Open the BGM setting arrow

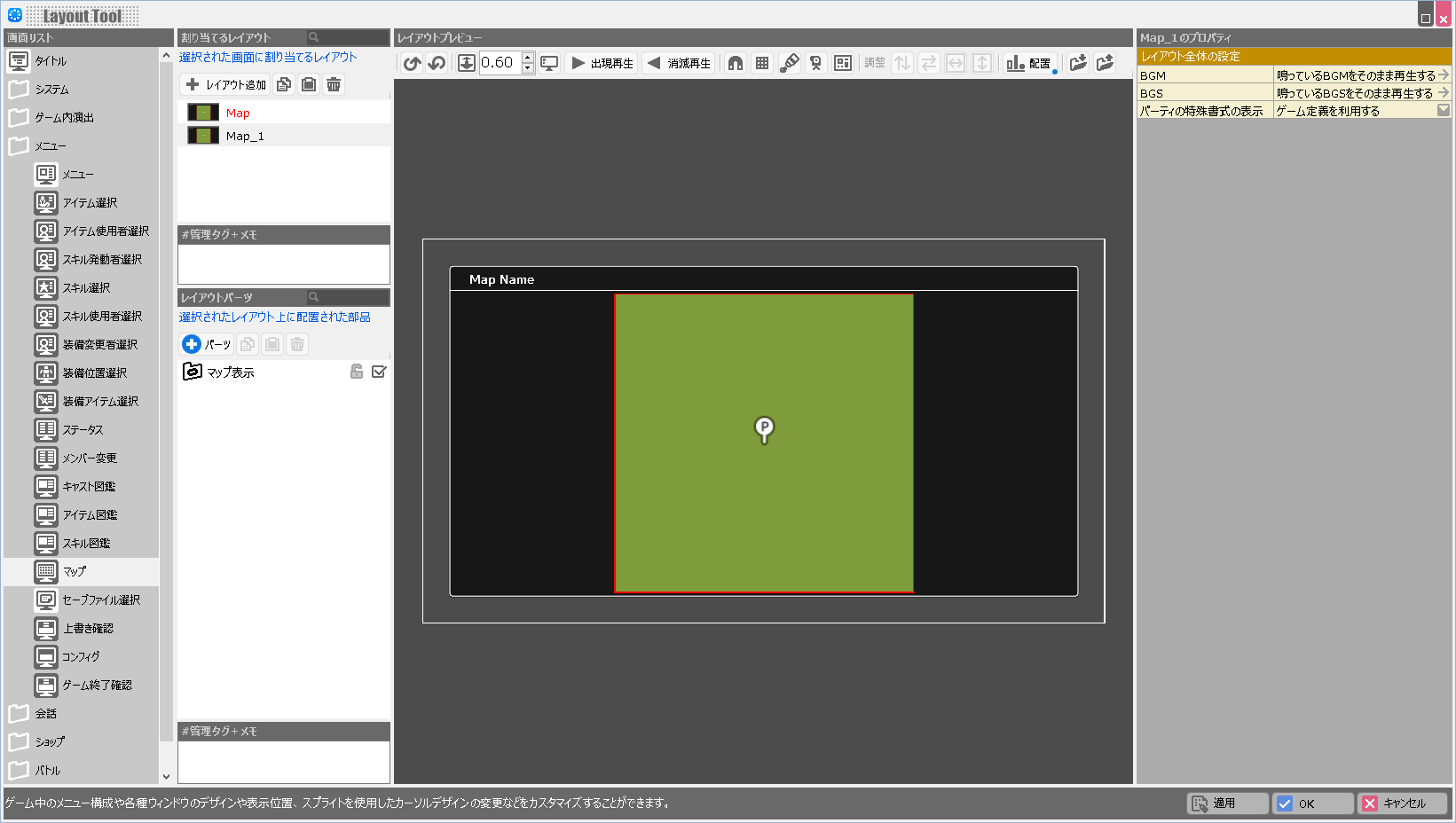(x=1444, y=75)
